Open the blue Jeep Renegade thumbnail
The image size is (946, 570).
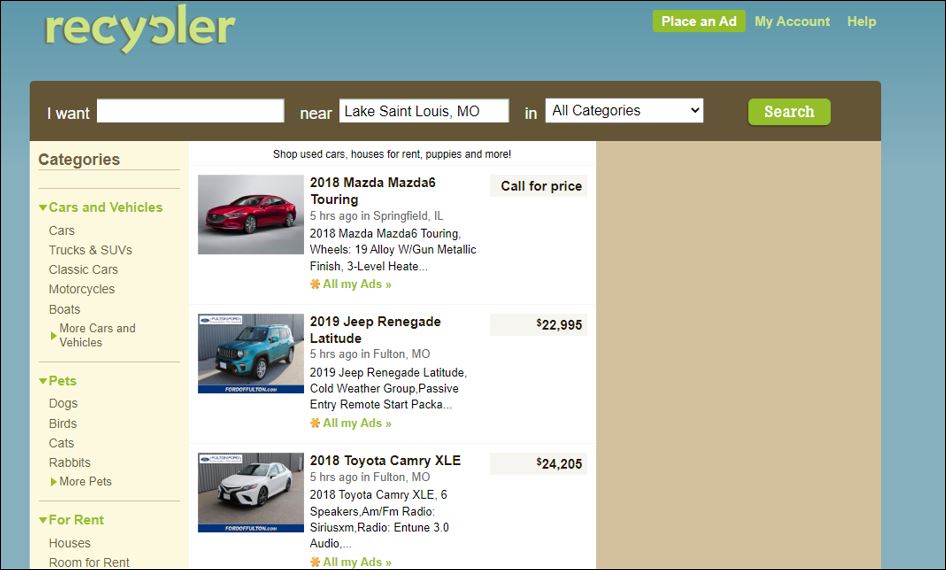click(x=251, y=353)
